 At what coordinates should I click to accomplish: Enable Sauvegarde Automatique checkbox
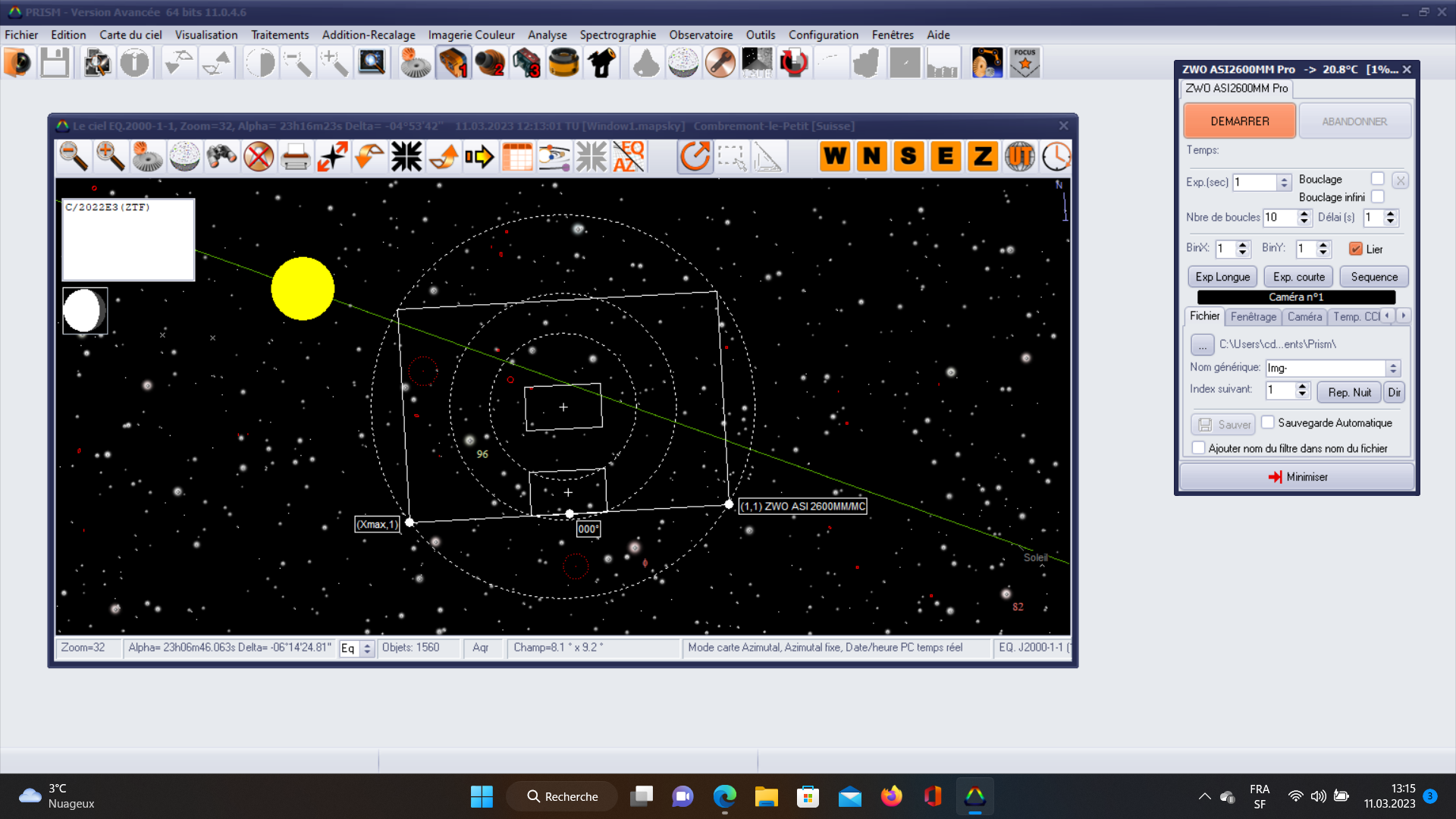click(x=1268, y=422)
